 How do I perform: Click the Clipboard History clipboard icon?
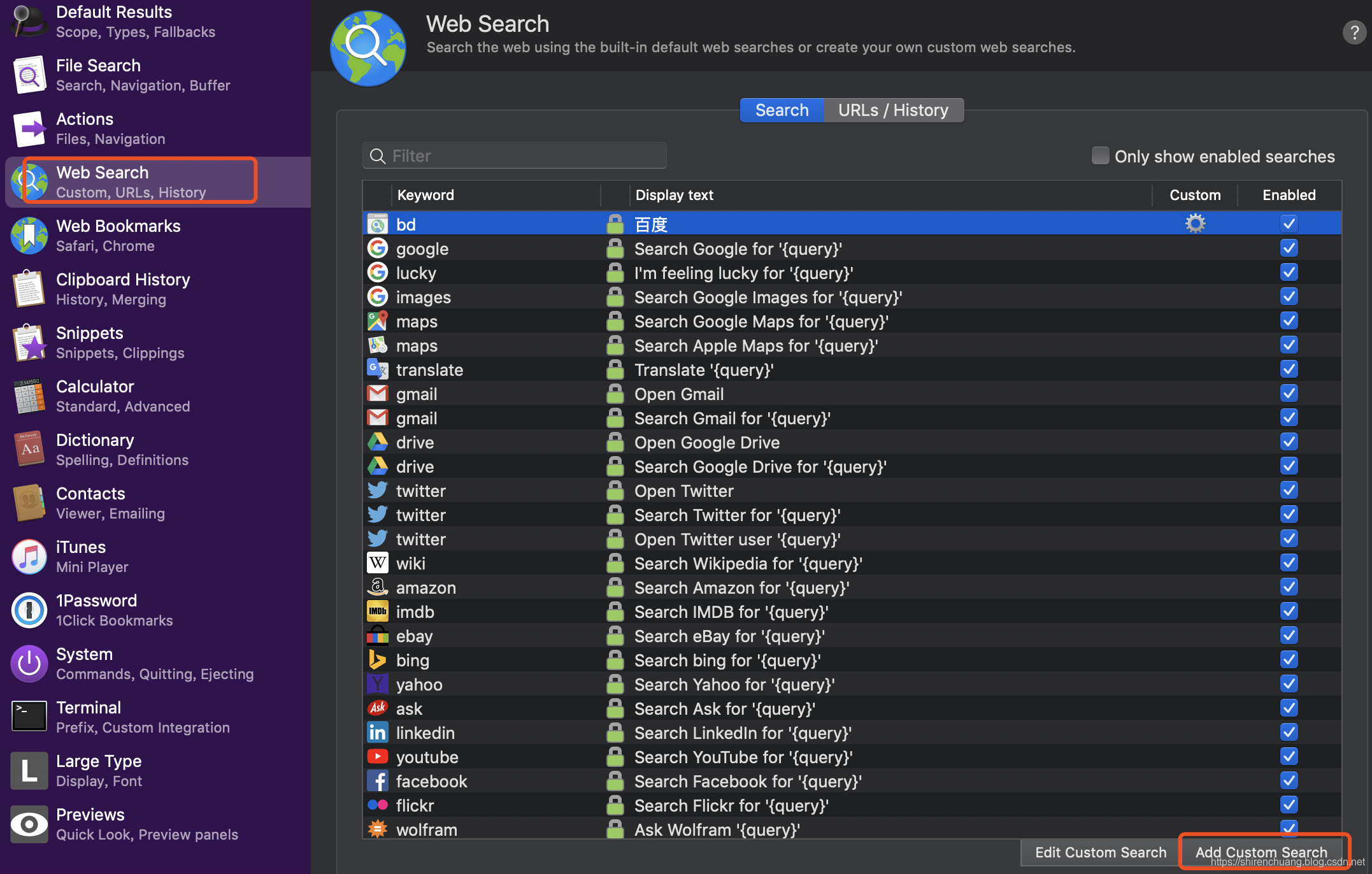pyautogui.click(x=29, y=289)
